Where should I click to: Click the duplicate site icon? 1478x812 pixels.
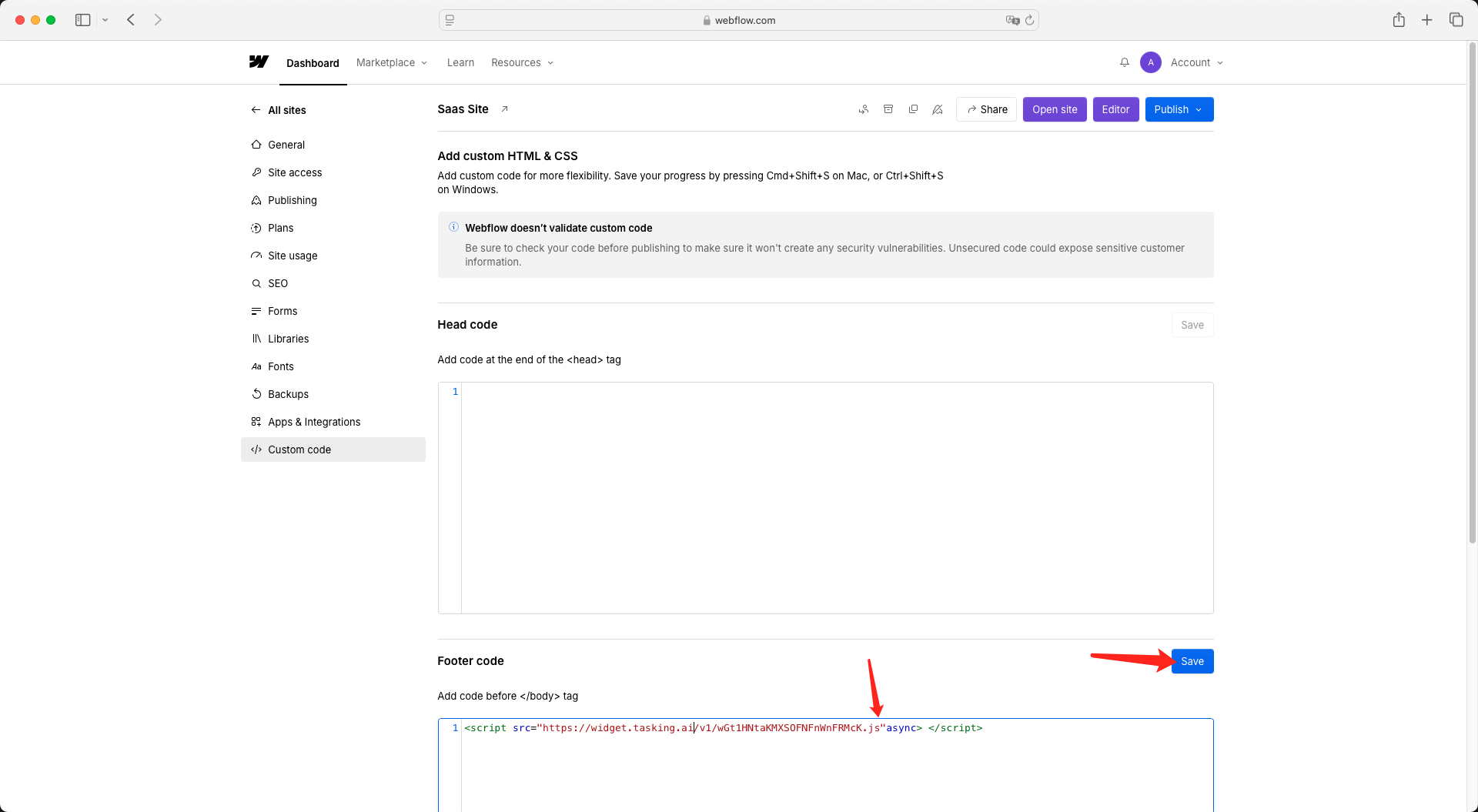(x=913, y=109)
